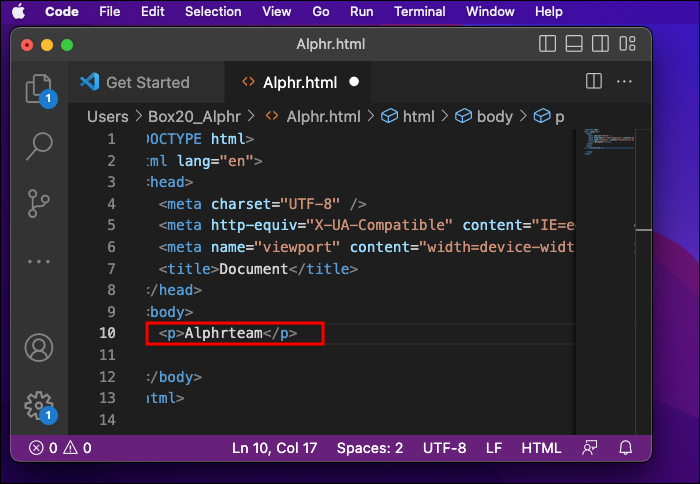700x484 pixels.
Task: Click the Spaces: 2 indentation button
Action: [370, 448]
